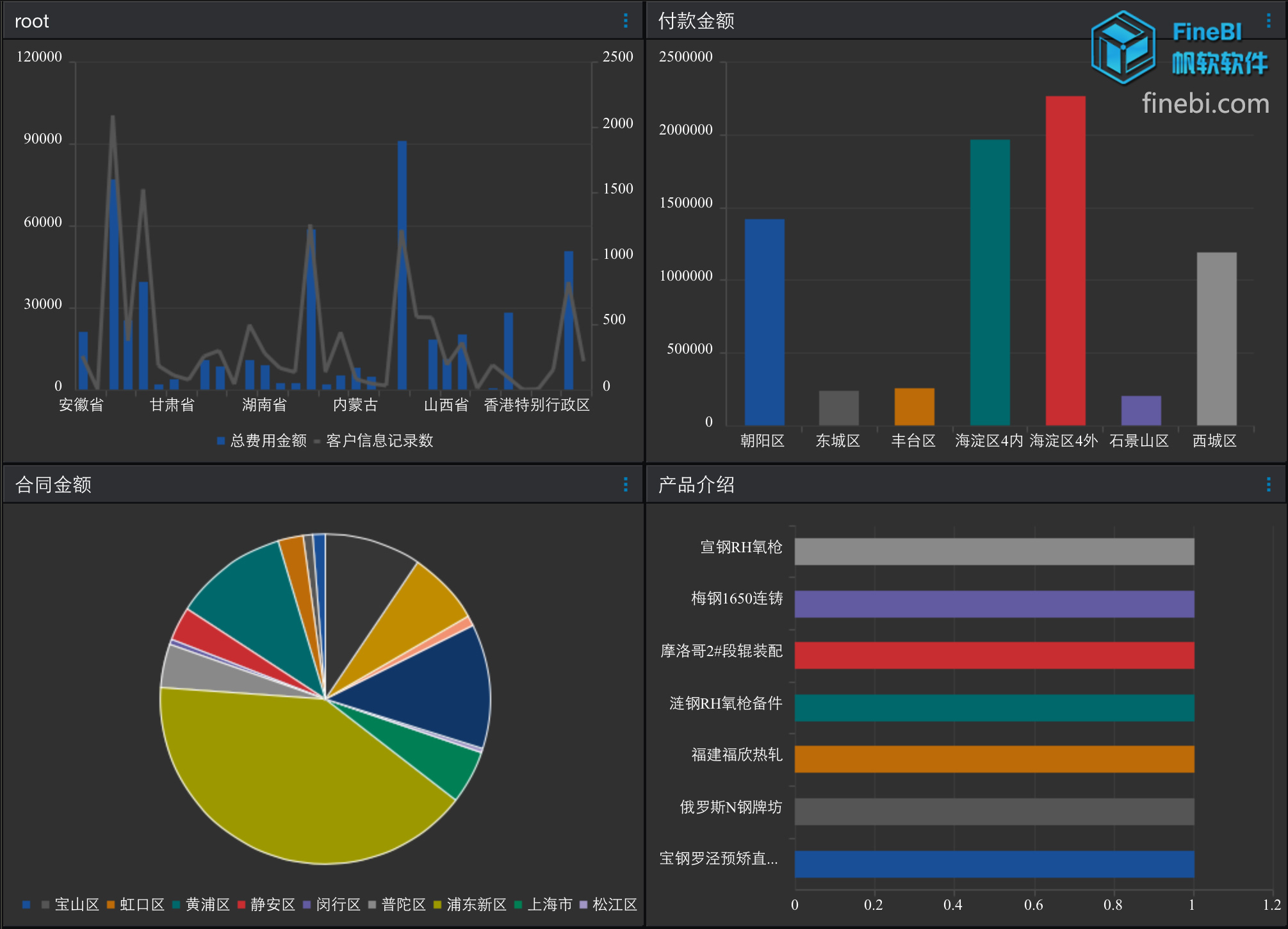Open the 合同金额 panel's three-dot menu

626,484
